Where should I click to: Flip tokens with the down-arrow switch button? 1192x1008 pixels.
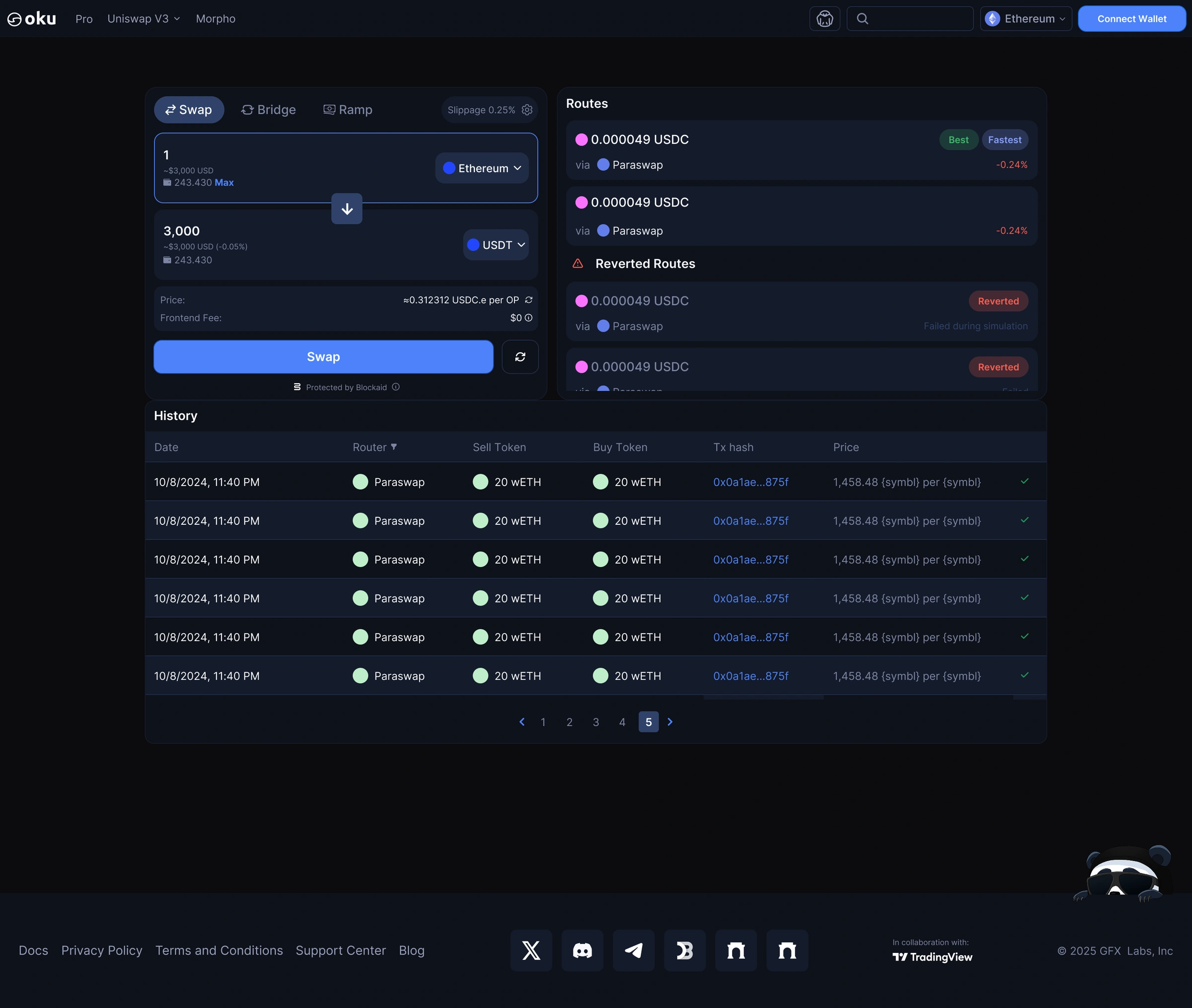(347, 209)
